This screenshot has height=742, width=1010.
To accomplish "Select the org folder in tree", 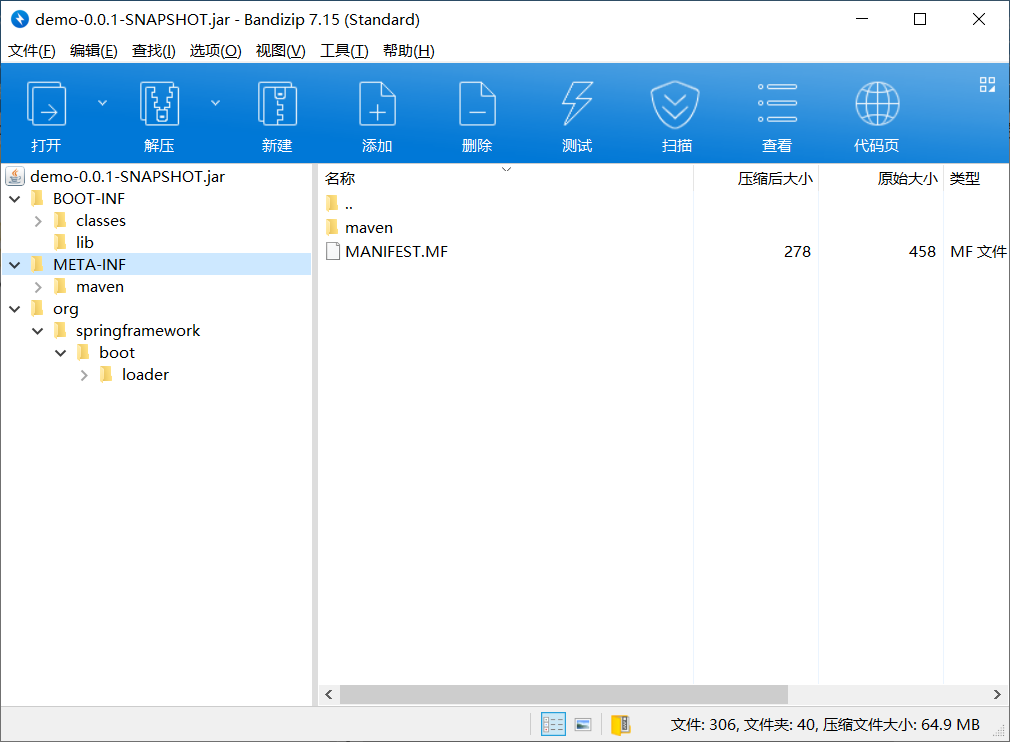I will click(x=66, y=309).
